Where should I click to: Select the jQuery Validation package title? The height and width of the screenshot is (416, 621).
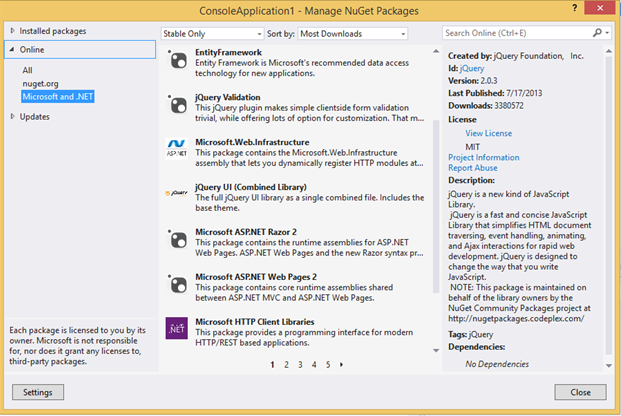click(228, 97)
